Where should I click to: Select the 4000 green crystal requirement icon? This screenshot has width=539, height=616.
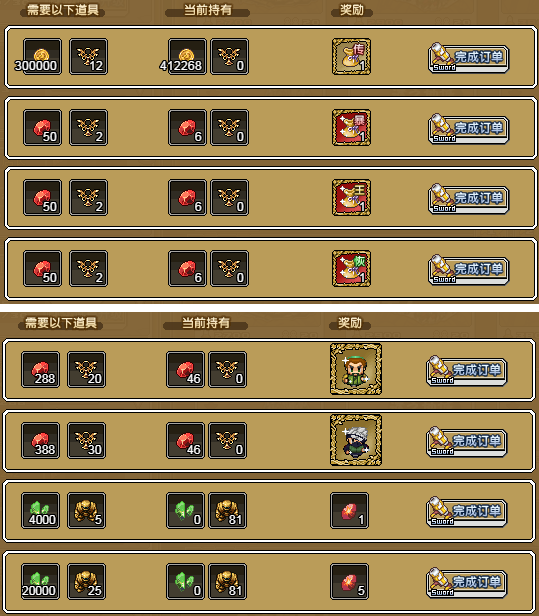point(40,511)
